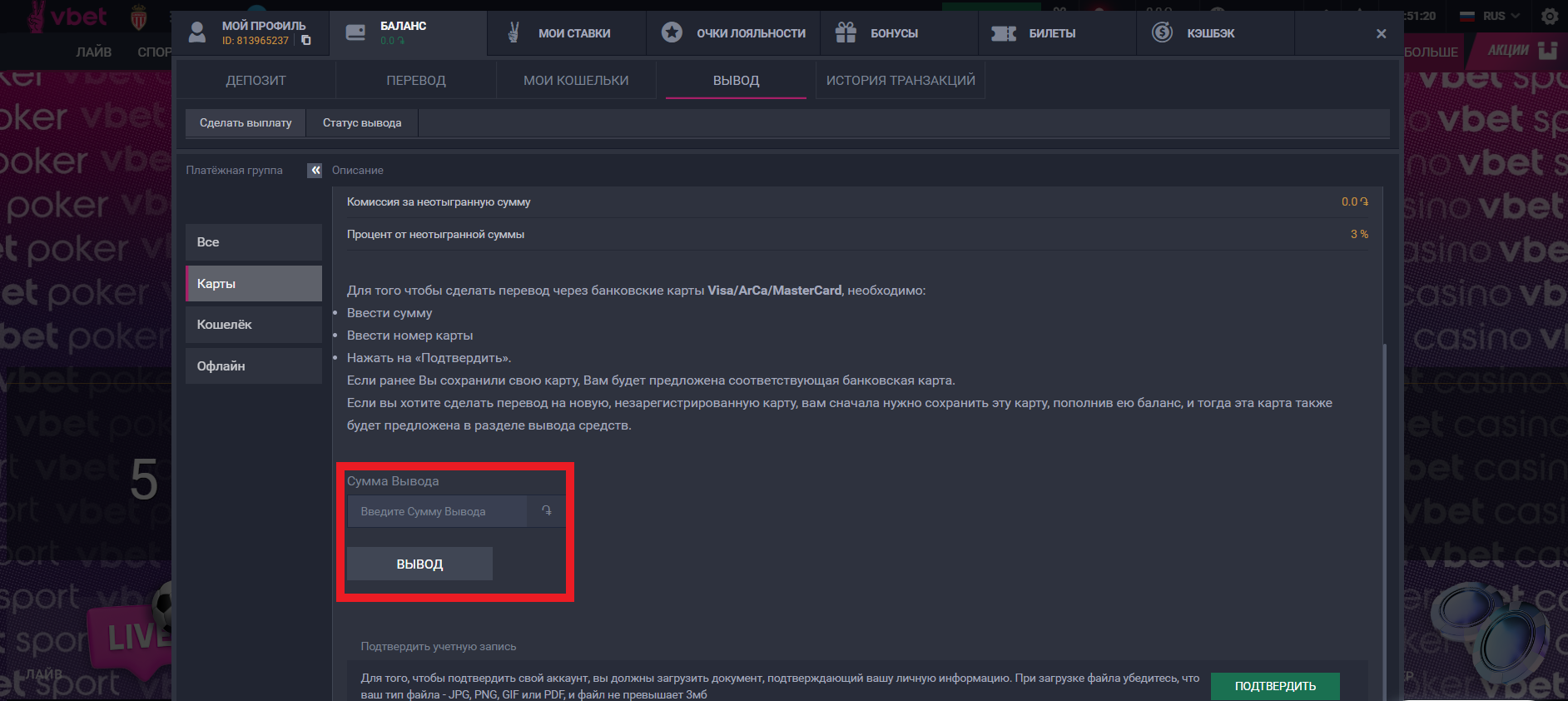Image resolution: width=1568 pixels, height=701 pixels.
Task: Switch to the ПЕРЕВОД sub-tab
Action: (416, 80)
